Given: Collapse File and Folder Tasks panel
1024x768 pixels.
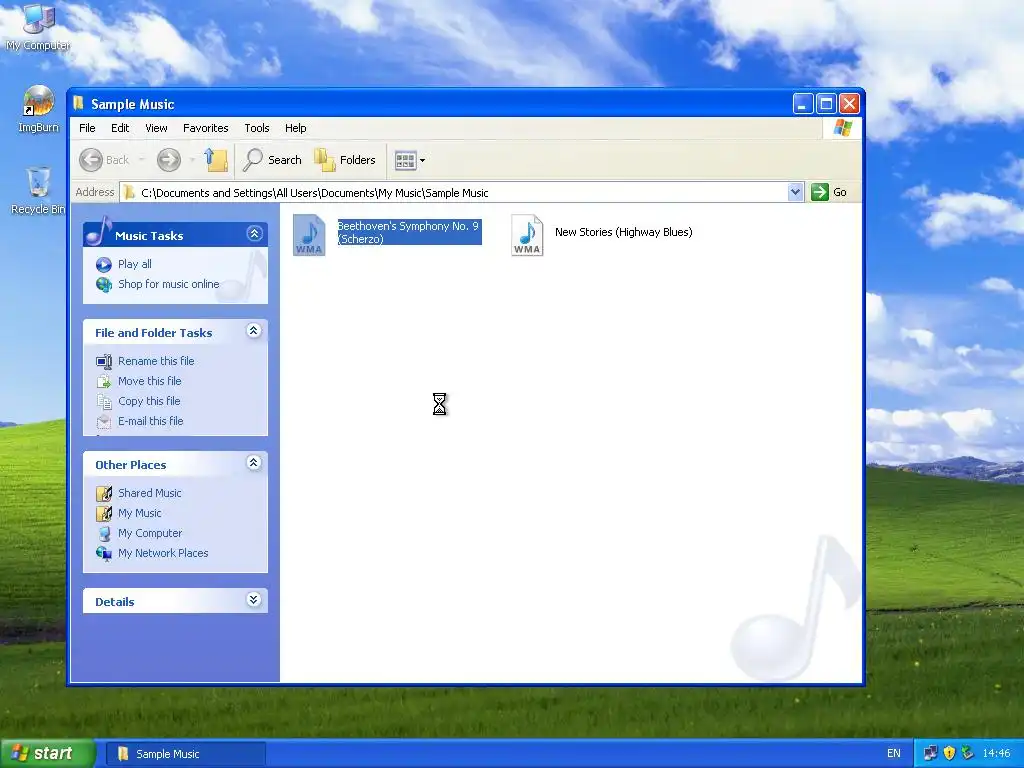Looking at the screenshot, I should pos(254,331).
